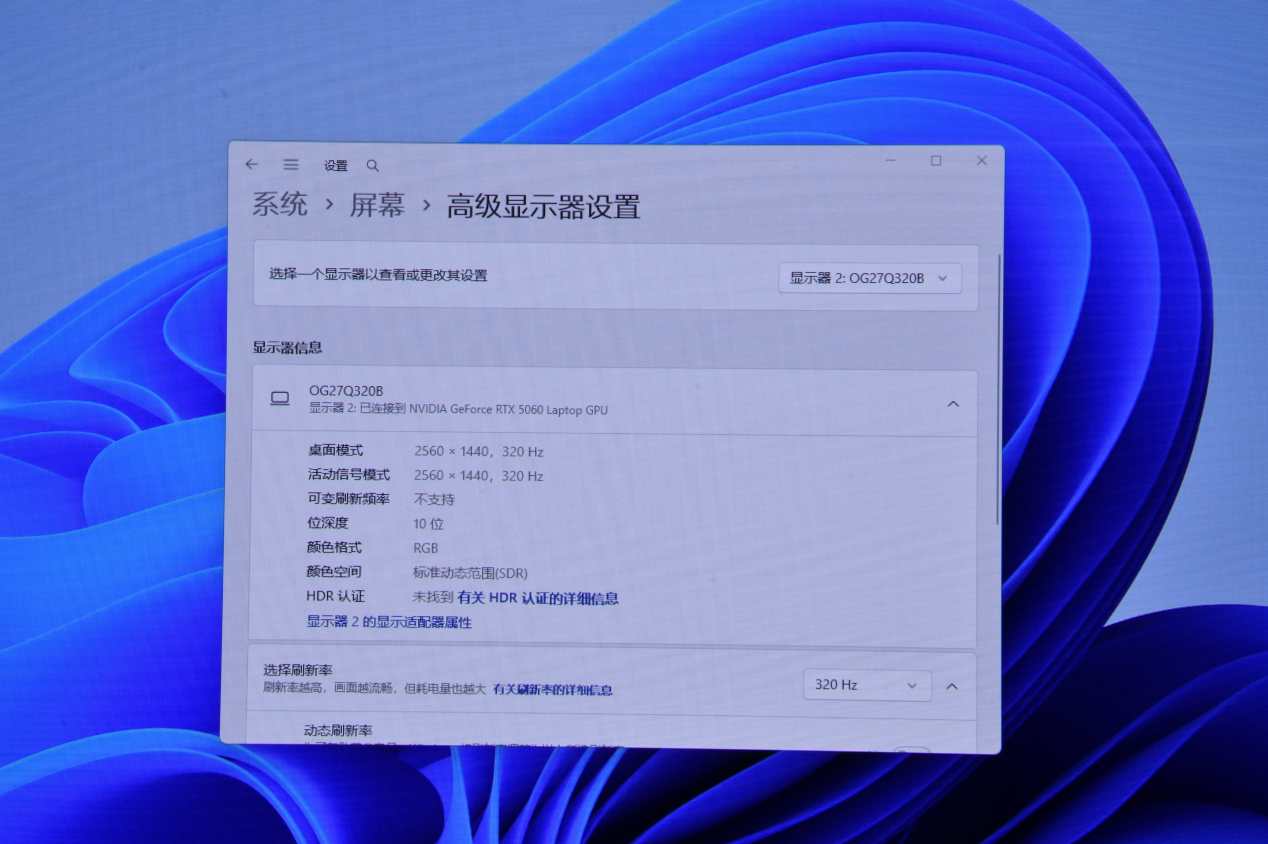
Task: Click the 标准动态范围(SDR) value
Action: (x=470, y=573)
